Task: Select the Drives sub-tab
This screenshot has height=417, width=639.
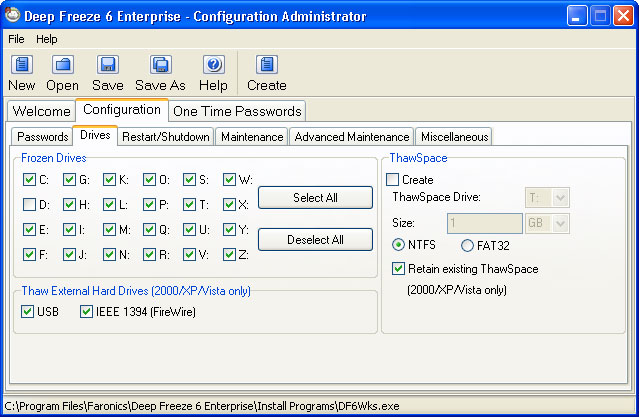Action: tap(95, 135)
